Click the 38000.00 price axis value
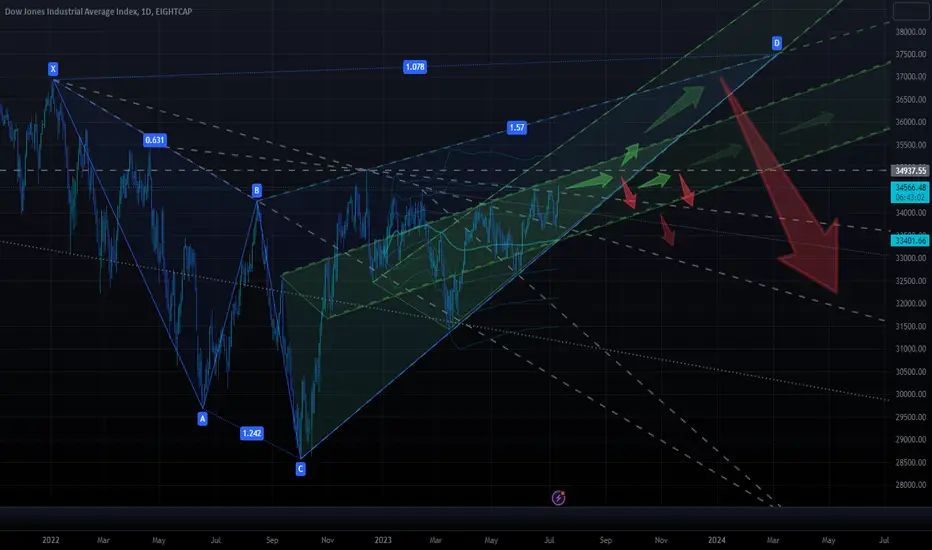This screenshot has width=932, height=550. click(x=911, y=32)
